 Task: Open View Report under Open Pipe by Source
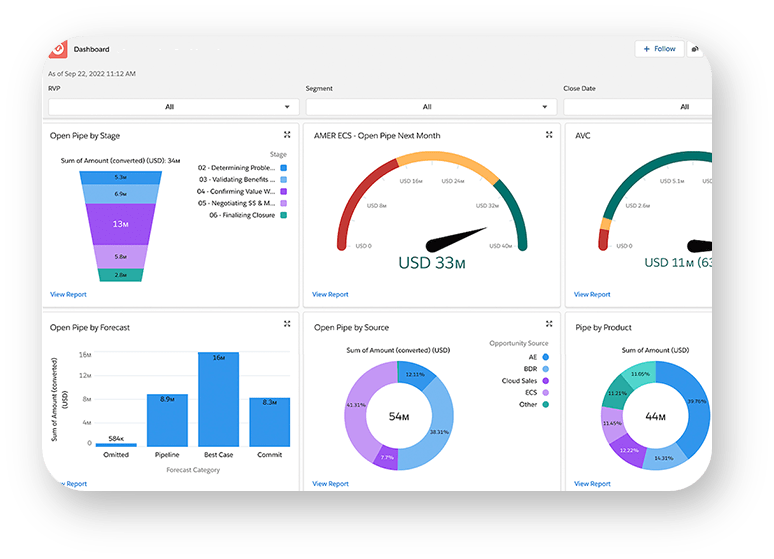pos(330,484)
